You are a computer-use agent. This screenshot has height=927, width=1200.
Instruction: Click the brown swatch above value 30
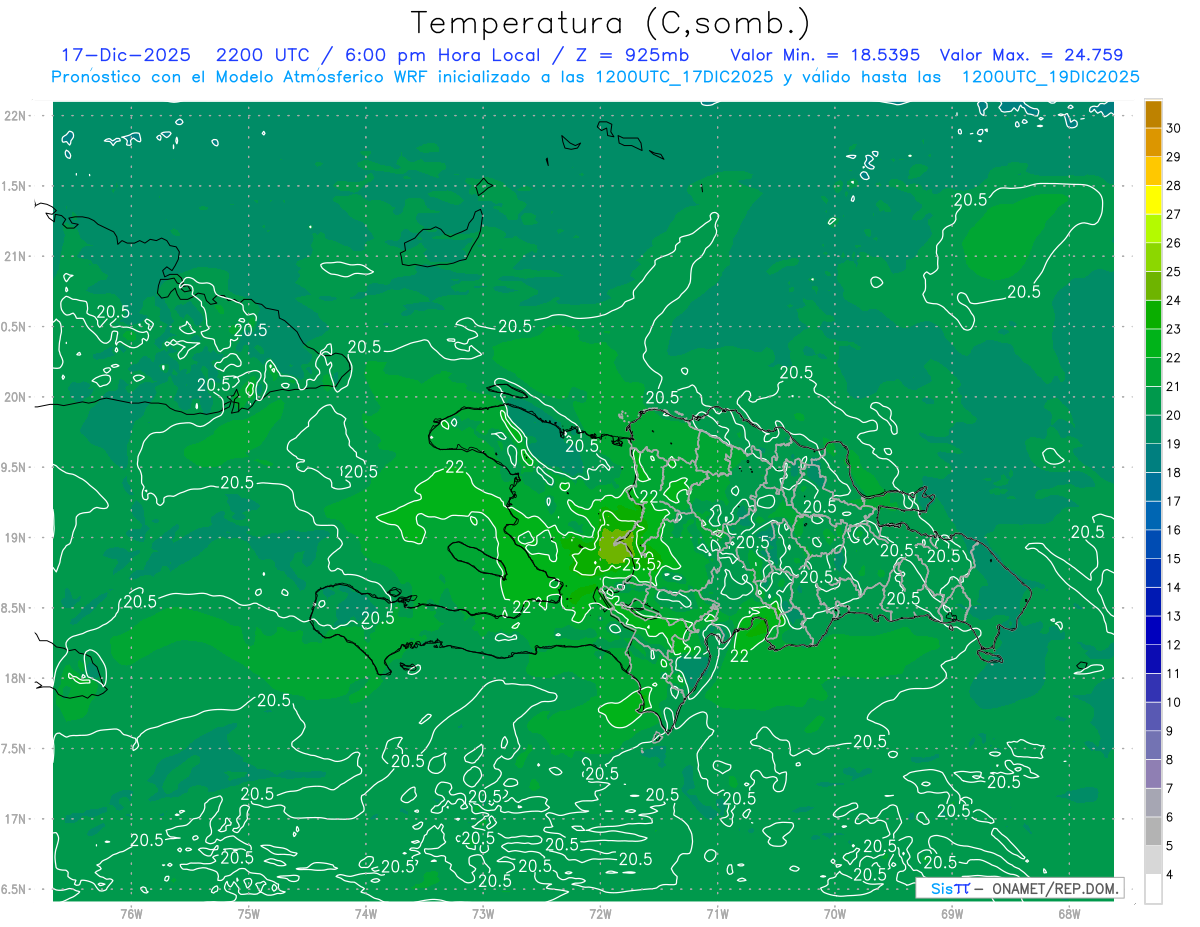point(1153,115)
